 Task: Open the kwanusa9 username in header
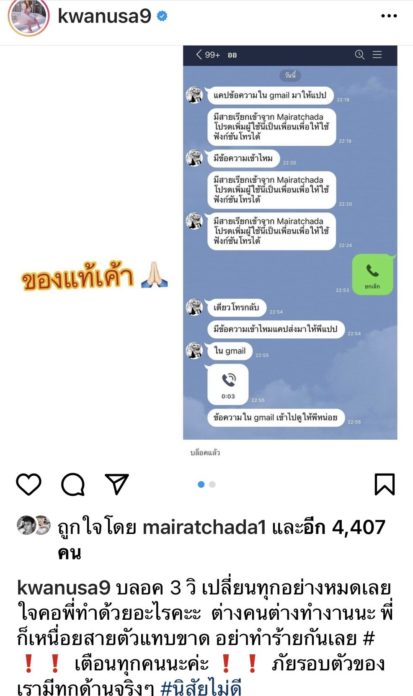coord(104,16)
